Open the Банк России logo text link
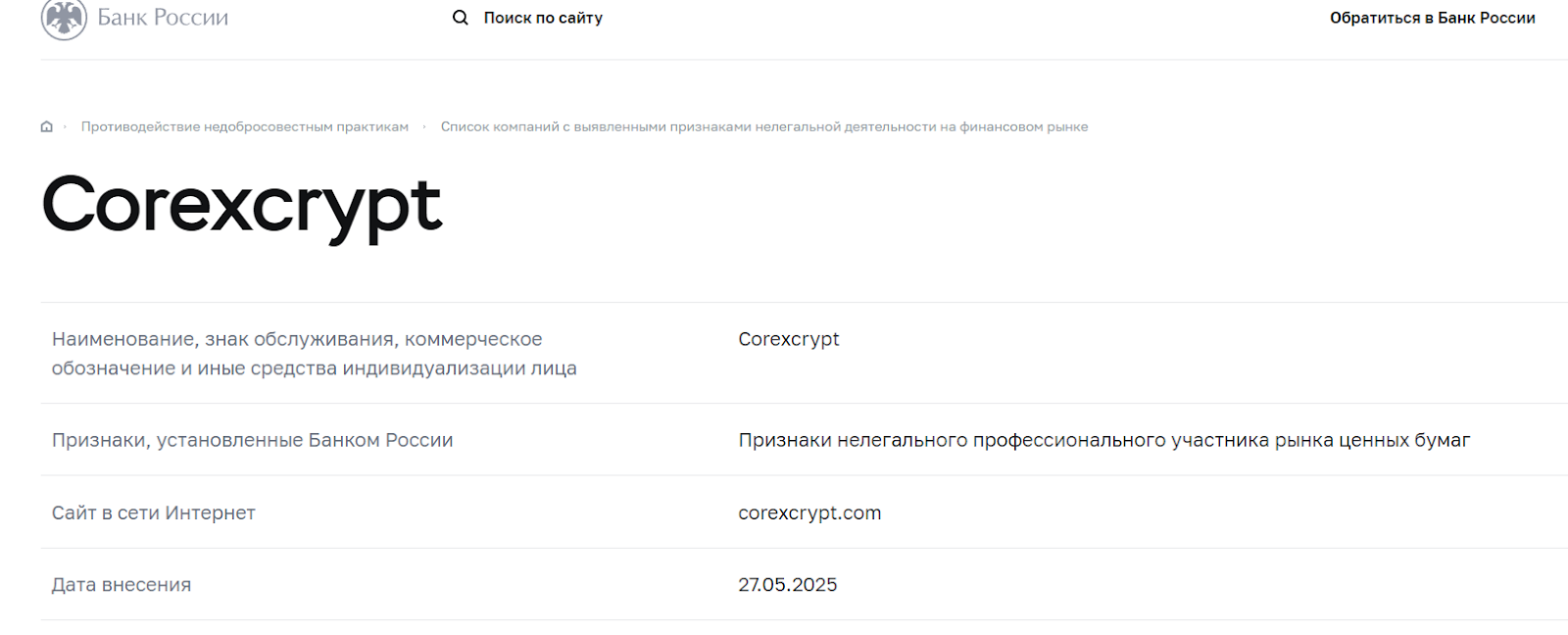Image resolution: width=1568 pixels, height=635 pixels. pos(163,18)
